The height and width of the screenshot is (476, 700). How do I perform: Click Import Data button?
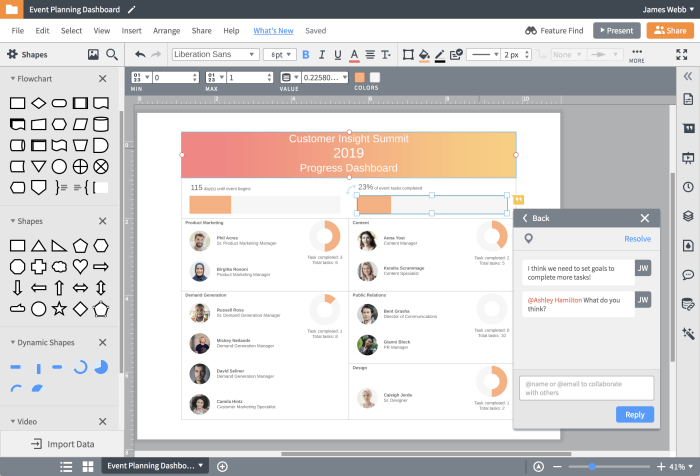pos(62,444)
